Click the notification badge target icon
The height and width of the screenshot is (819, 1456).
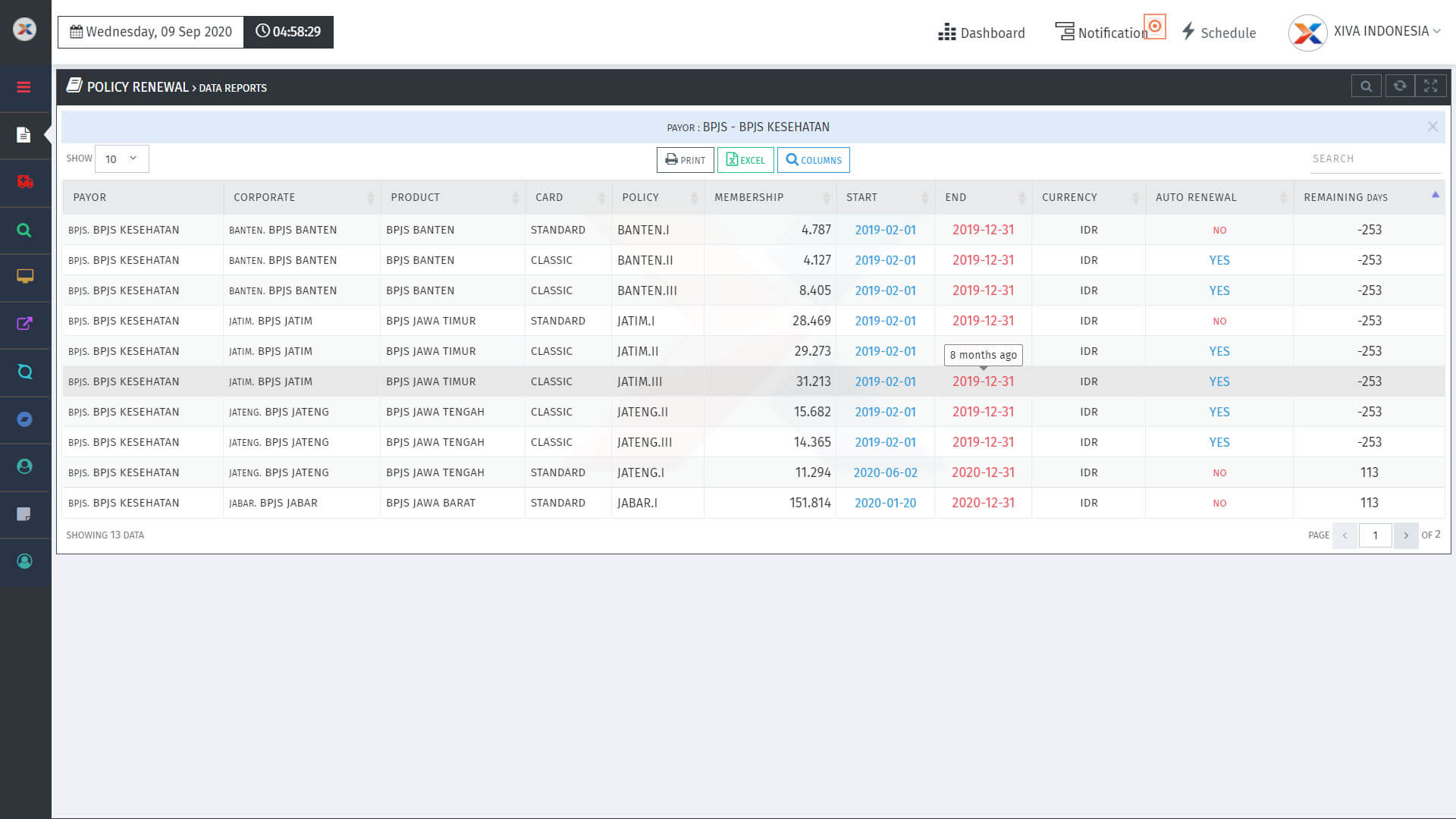tap(1155, 27)
